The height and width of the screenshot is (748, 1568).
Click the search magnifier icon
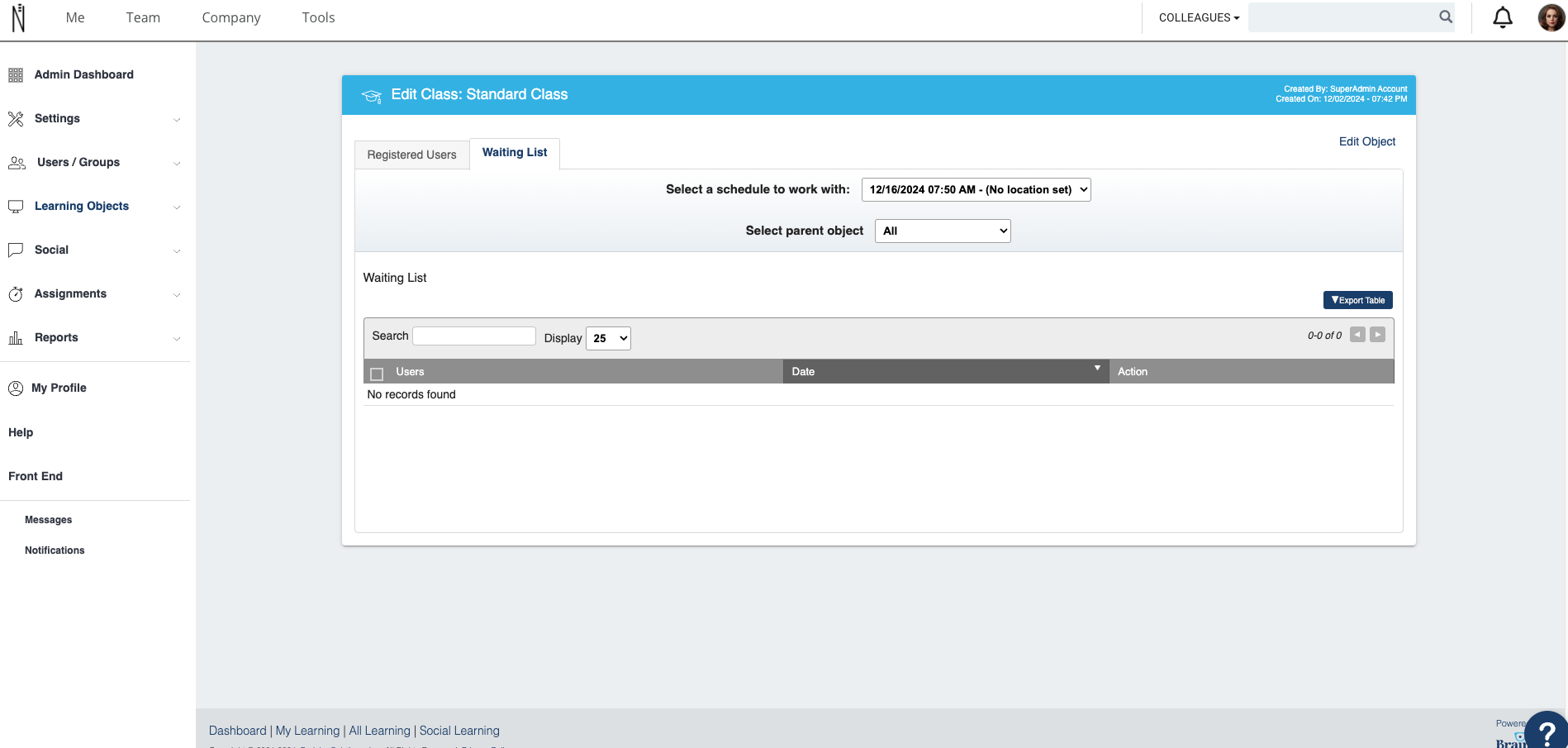point(1445,17)
